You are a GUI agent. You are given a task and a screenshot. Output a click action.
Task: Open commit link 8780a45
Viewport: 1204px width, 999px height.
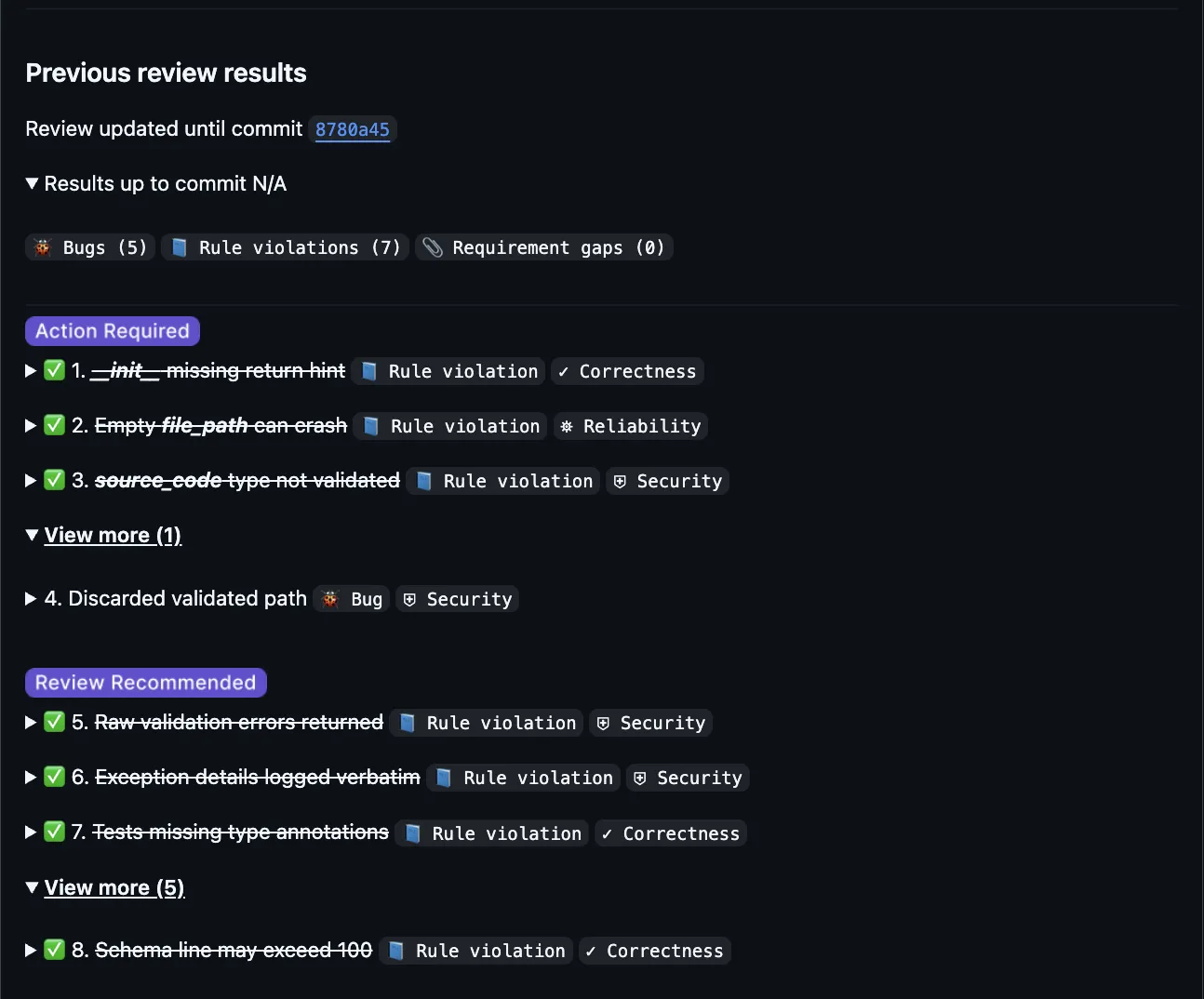[352, 129]
